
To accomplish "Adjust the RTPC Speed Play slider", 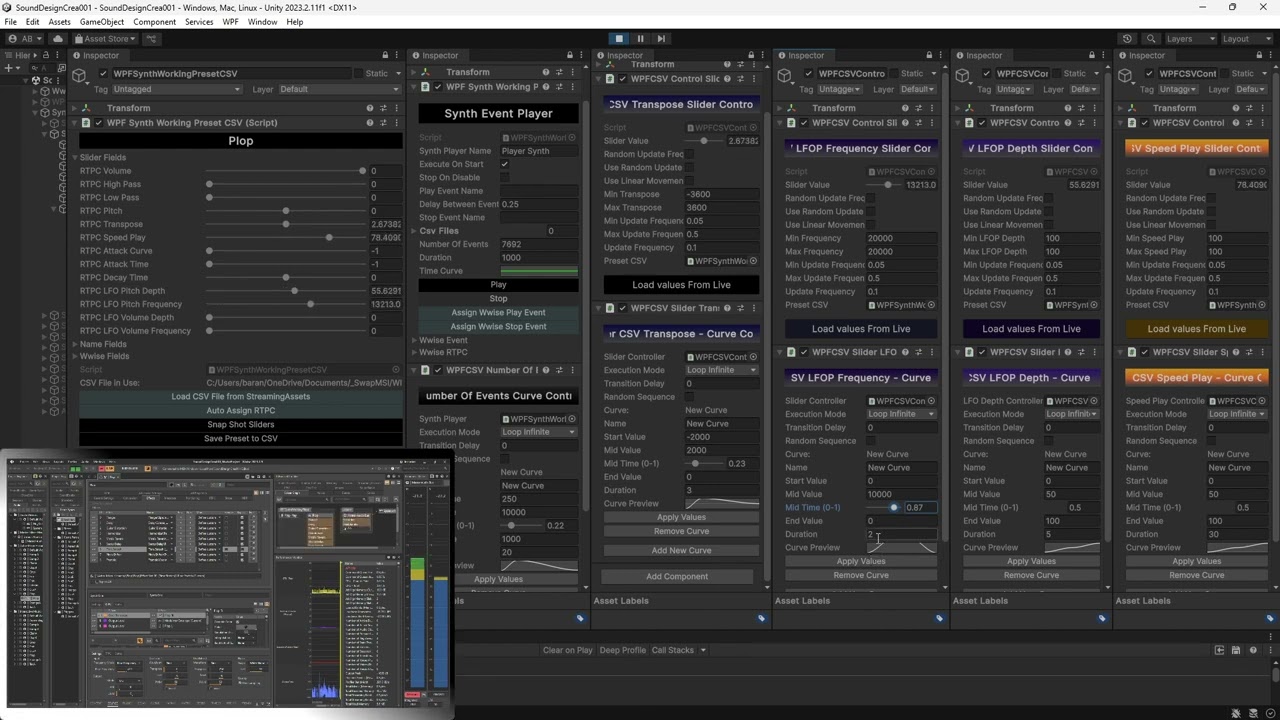I will click(x=286, y=238).
